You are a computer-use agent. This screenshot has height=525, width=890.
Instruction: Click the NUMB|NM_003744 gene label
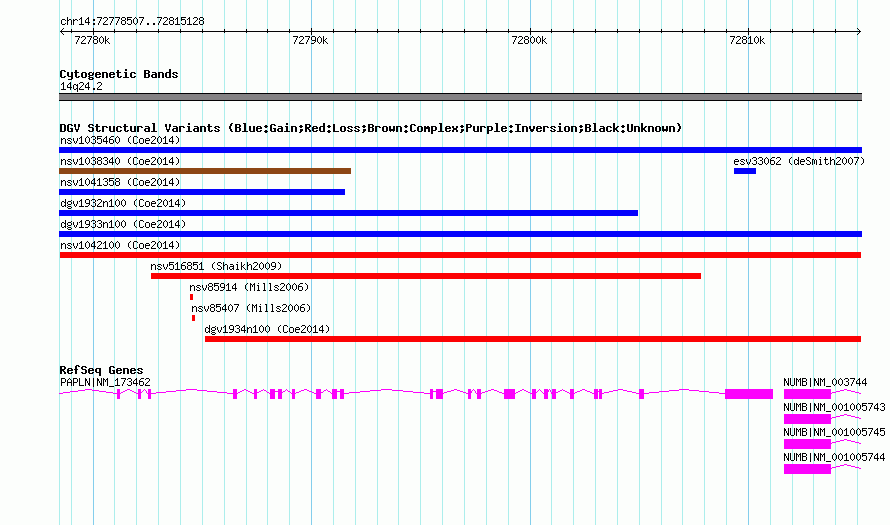click(x=825, y=383)
